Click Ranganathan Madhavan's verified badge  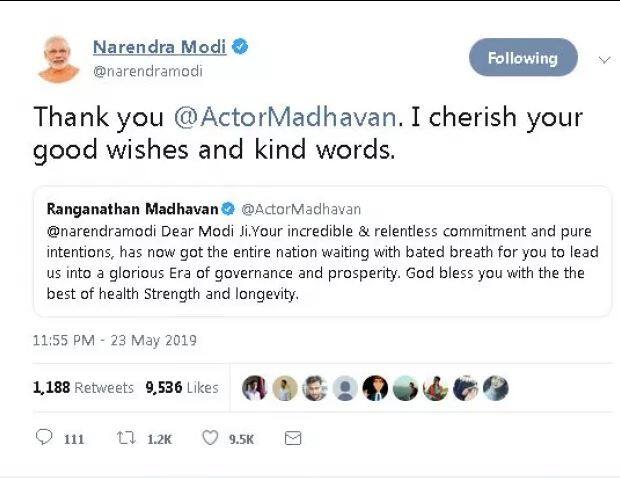227,209
